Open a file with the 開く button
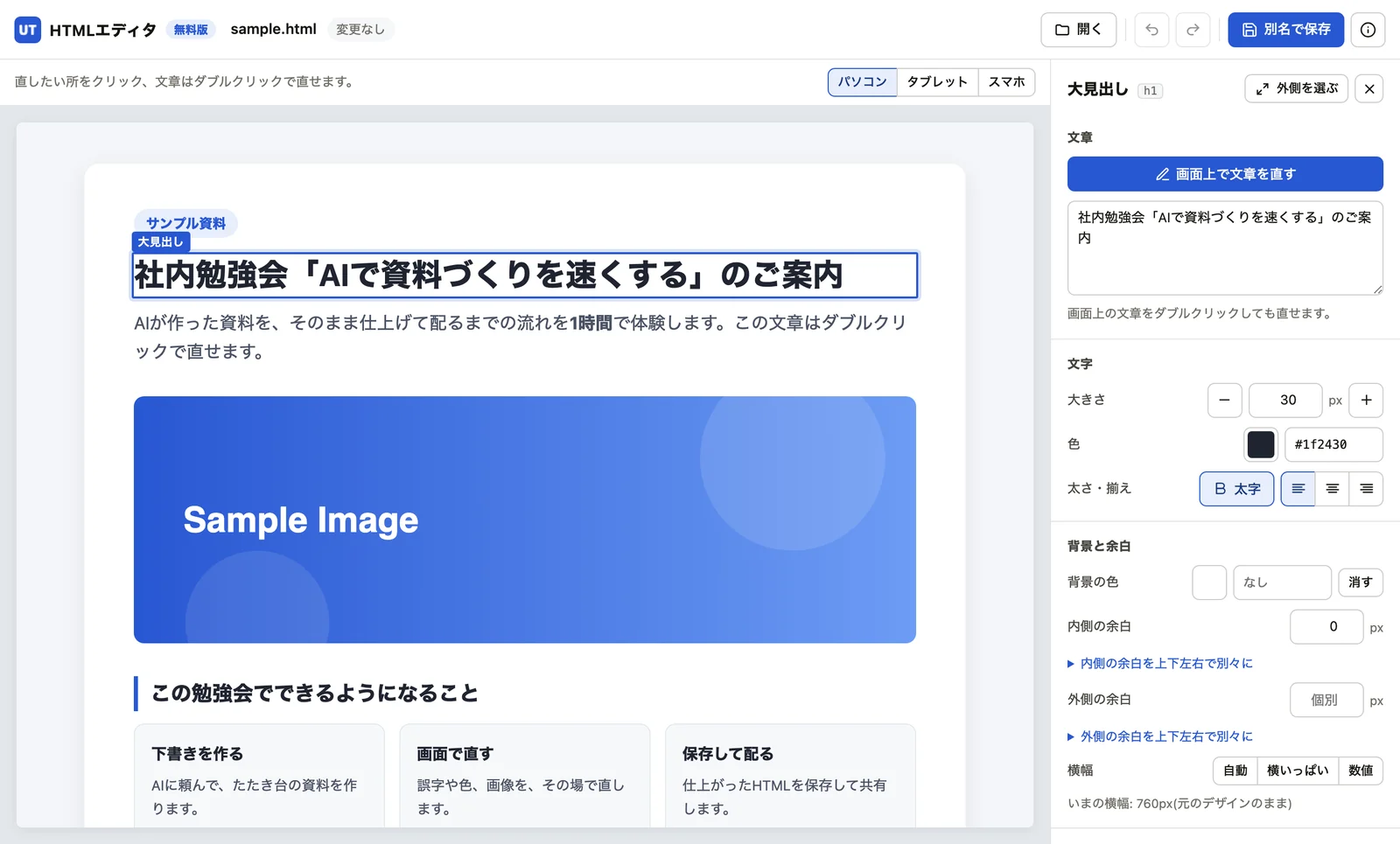 click(x=1078, y=30)
